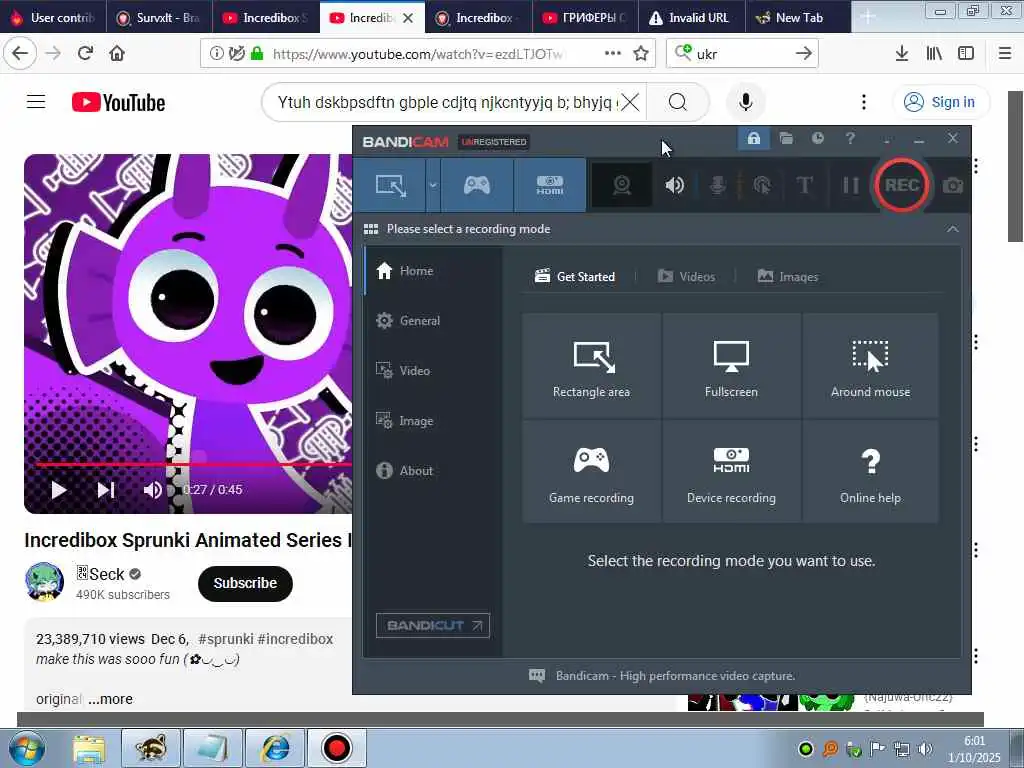Select the screen recording mode icon in Bandicam
Viewport: 1024px width, 768px height.
pyautogui.click(x=391, y=185)
